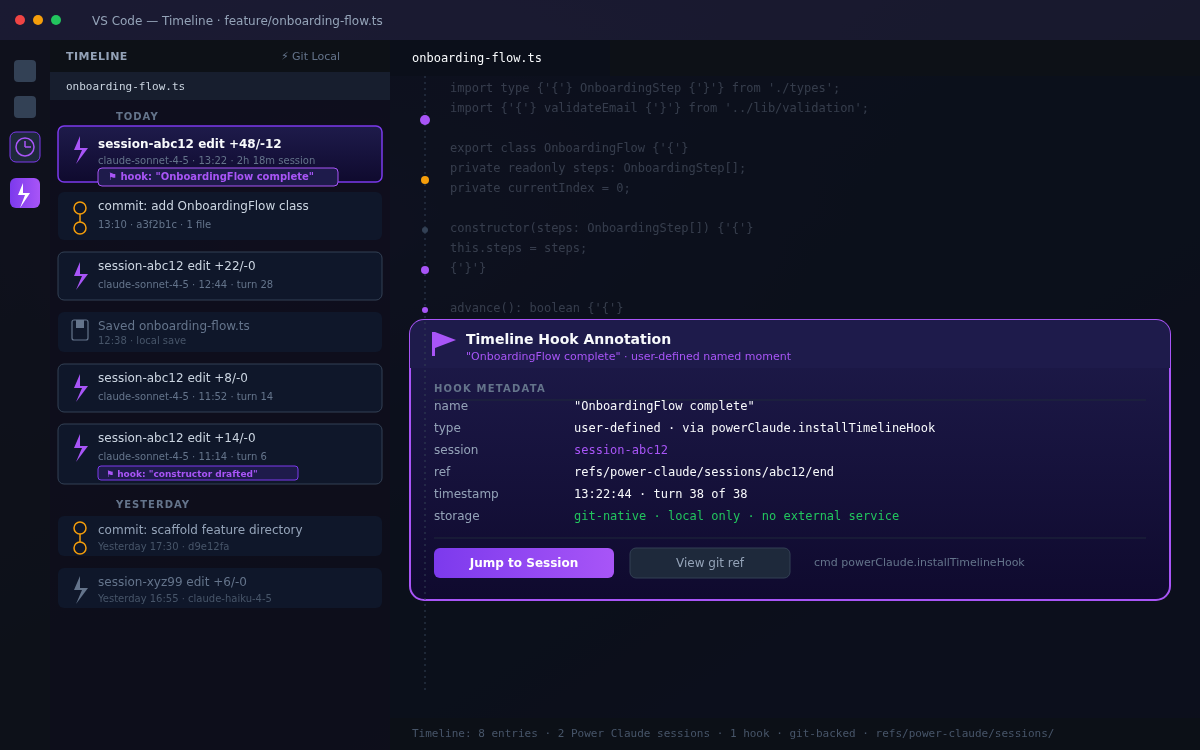This screenshot has height=750, width=1200.
Task: Click Git Local indicator in Timeline header
Action: point(311,56)
